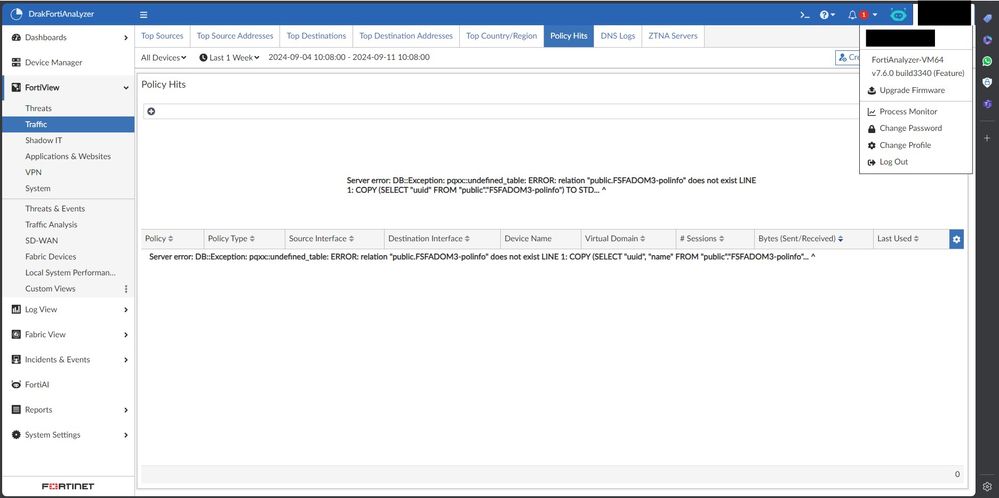Click browser sidebar settings gear icon
Image resolution: width=999 pixels, height=498 pixels.
point(987,487)
